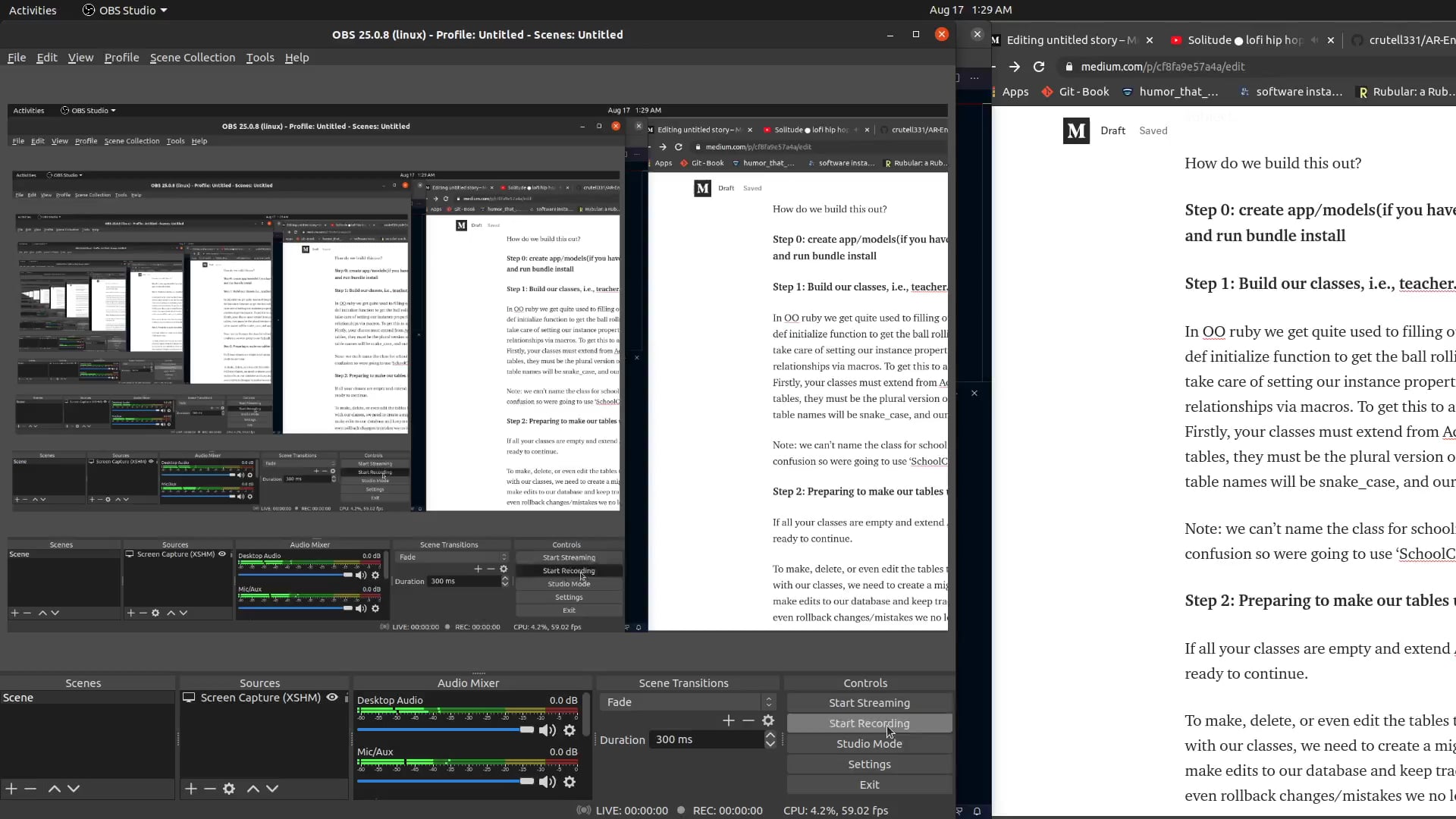The width and height of the screenshot is (1456, 819).
Task: Toggle Studio Mode on
Action: pos(869,744)
